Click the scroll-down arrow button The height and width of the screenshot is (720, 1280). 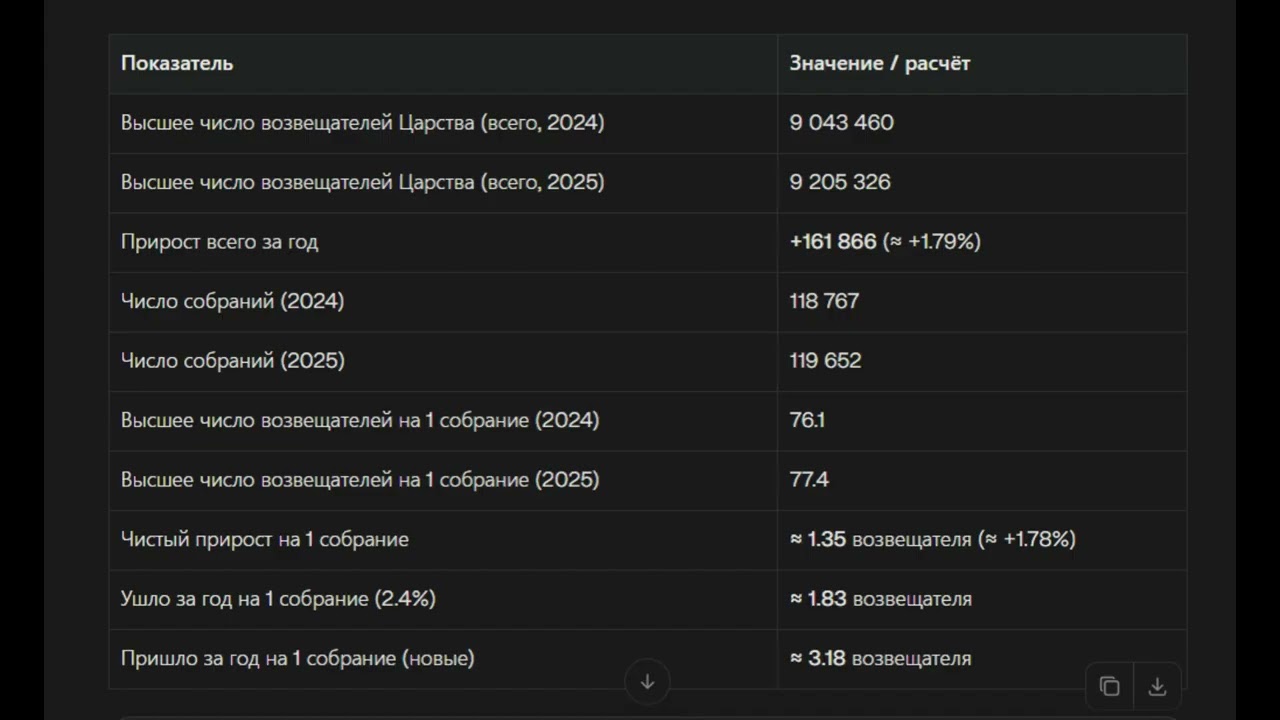(x=647, y=682)
